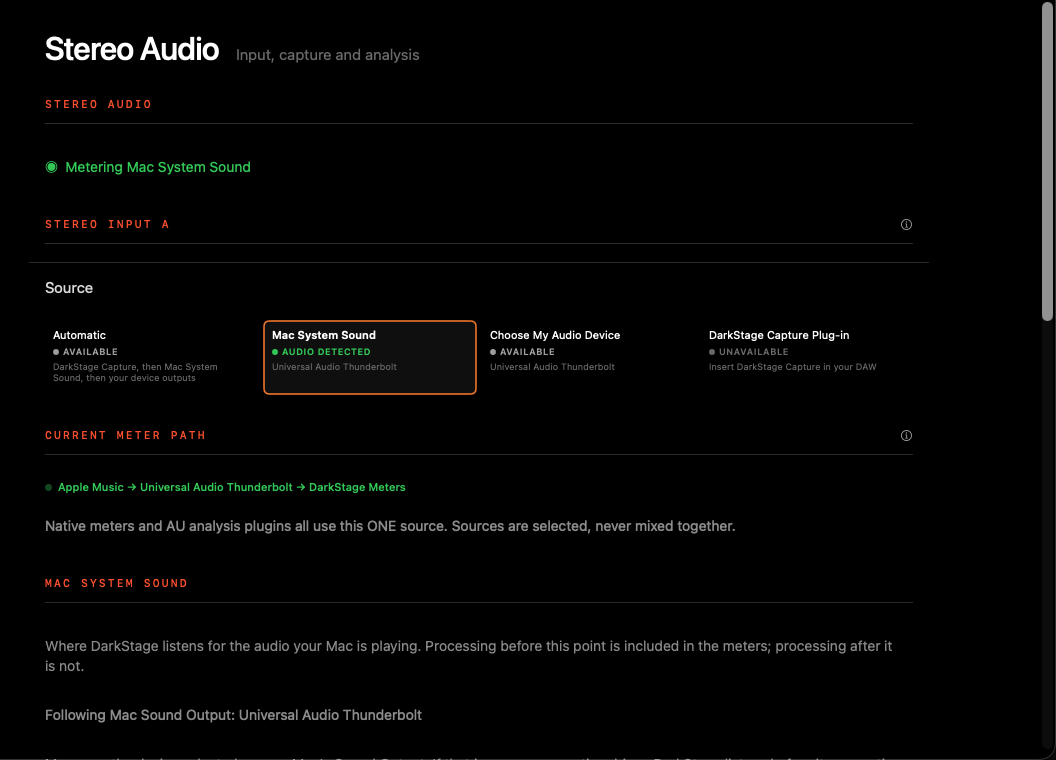The width and height of the screenshot is (1056, 760).
Task: Click Universal Audio Thunderbolt under Choose My Audio Device
Action: [x=552, y=367]
